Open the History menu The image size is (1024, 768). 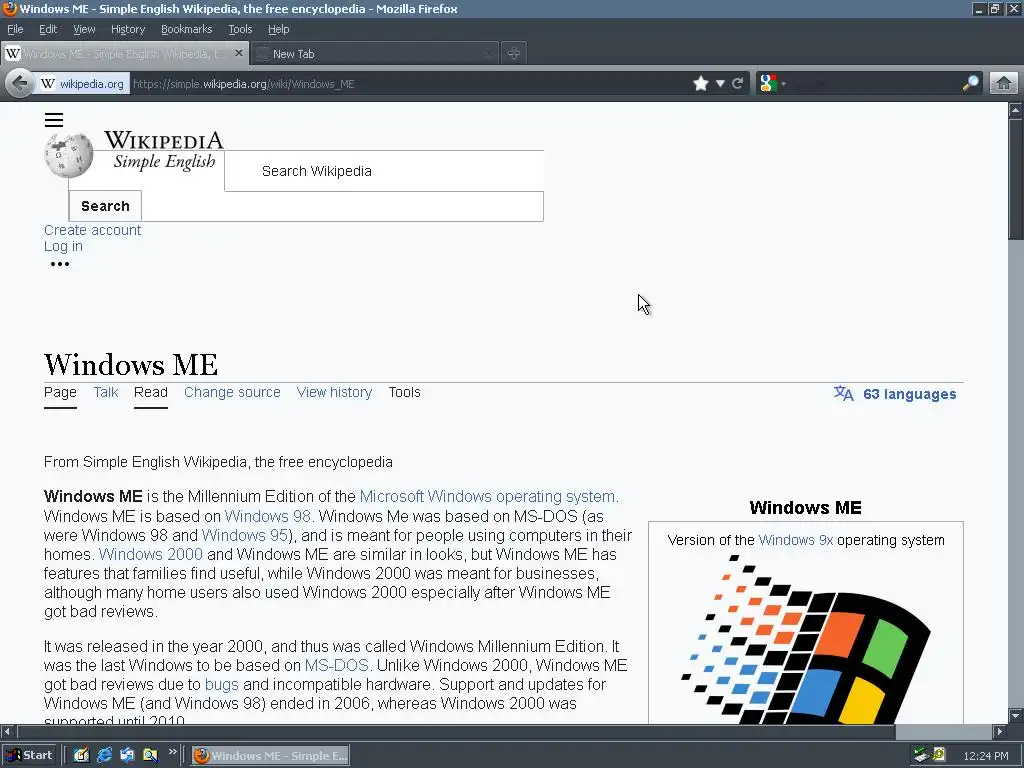(127, 29)
